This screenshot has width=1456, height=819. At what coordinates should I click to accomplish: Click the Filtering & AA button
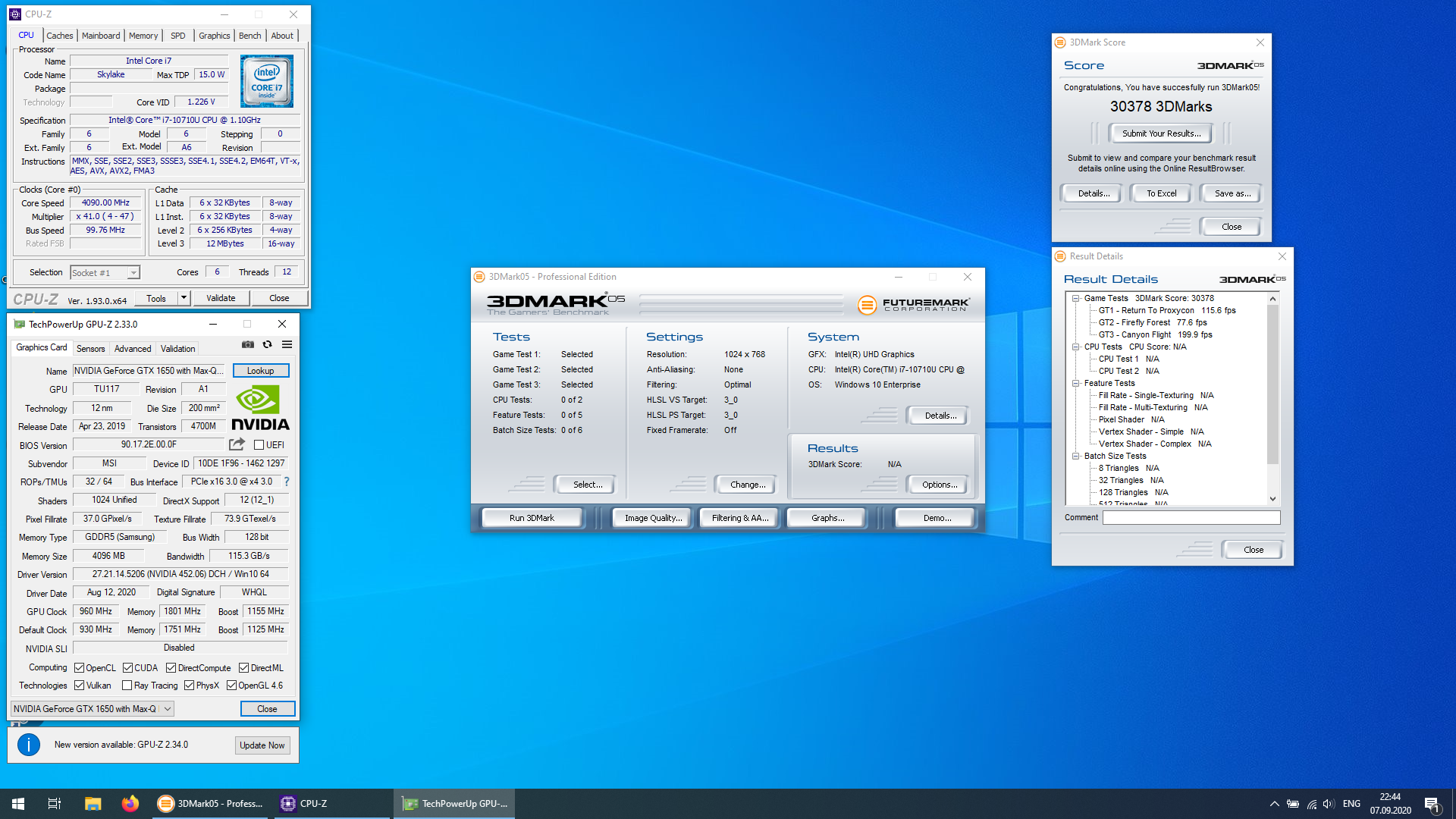740,518
